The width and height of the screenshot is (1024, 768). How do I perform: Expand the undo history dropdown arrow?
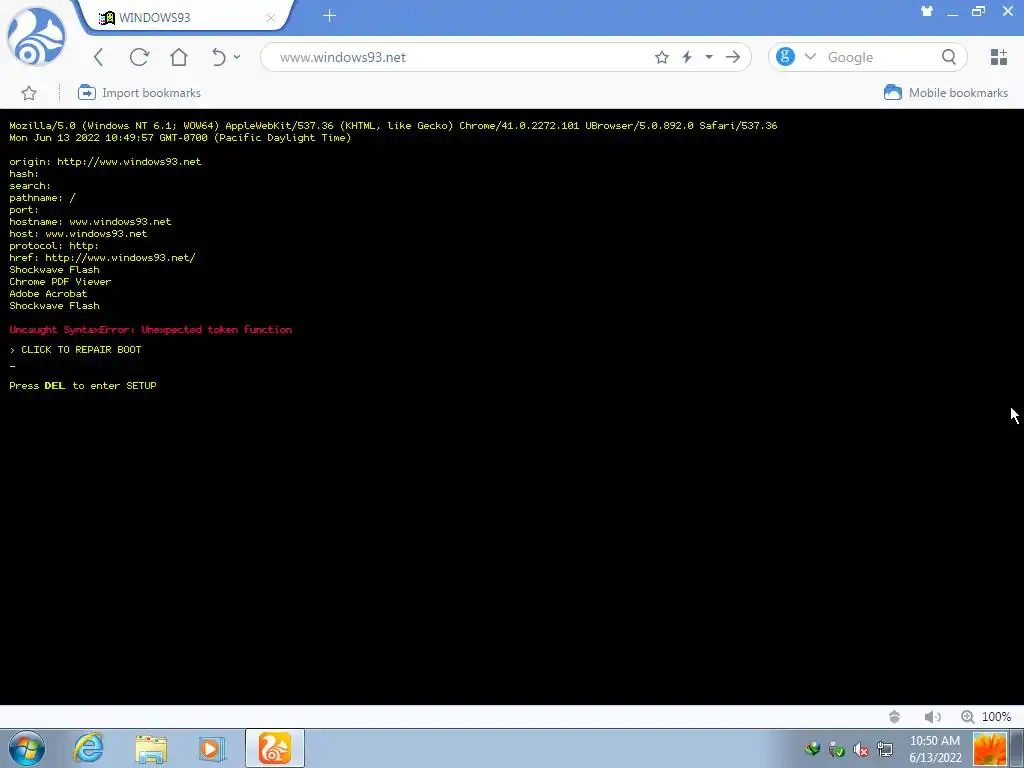(x=237, y=57)
